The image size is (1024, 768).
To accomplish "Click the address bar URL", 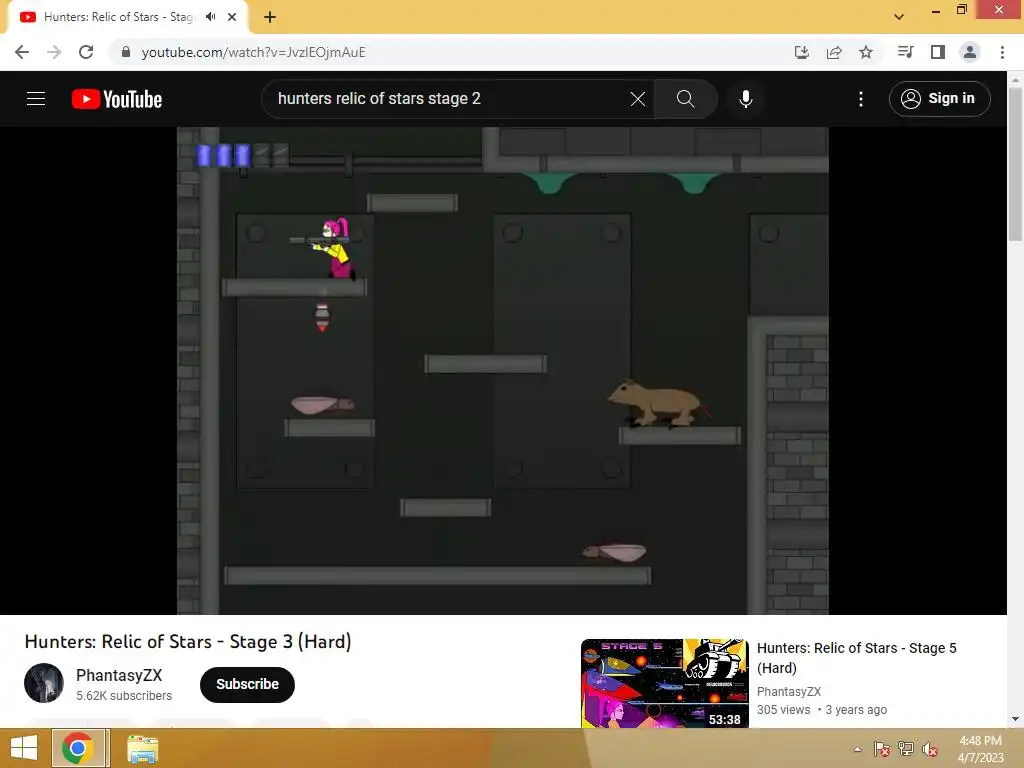I will [x=253, y=52].
